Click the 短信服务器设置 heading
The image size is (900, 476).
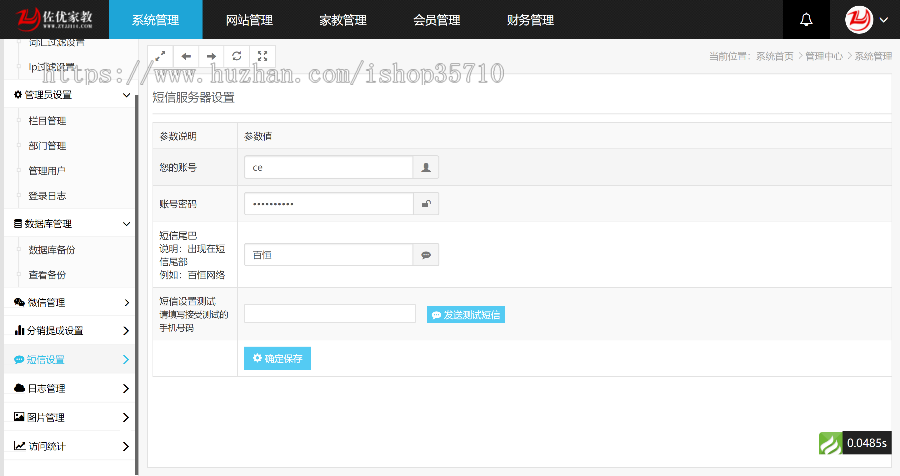(194, 98)
